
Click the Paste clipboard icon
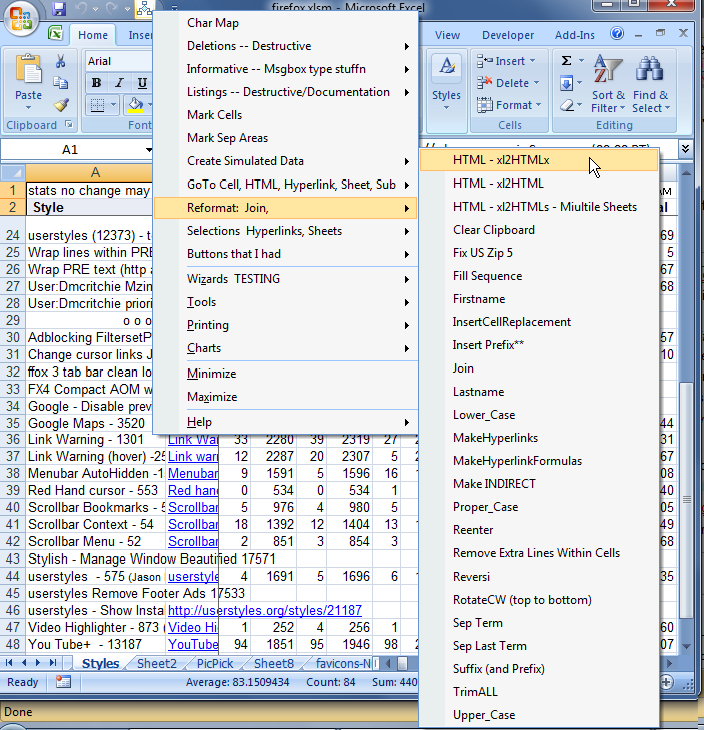pos(28,70)
